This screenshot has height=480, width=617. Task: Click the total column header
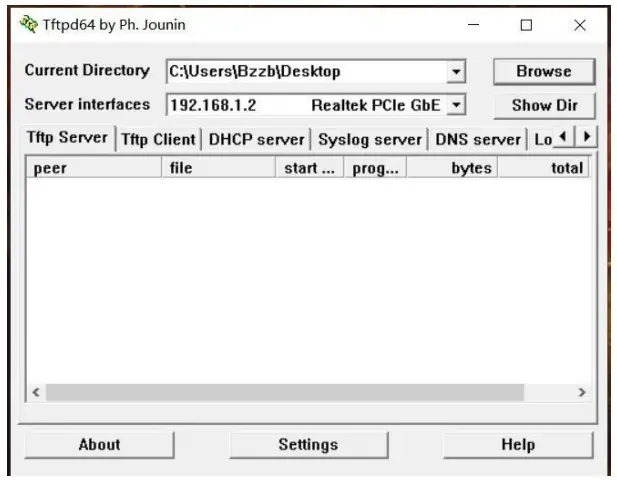[x=544, y=168]
